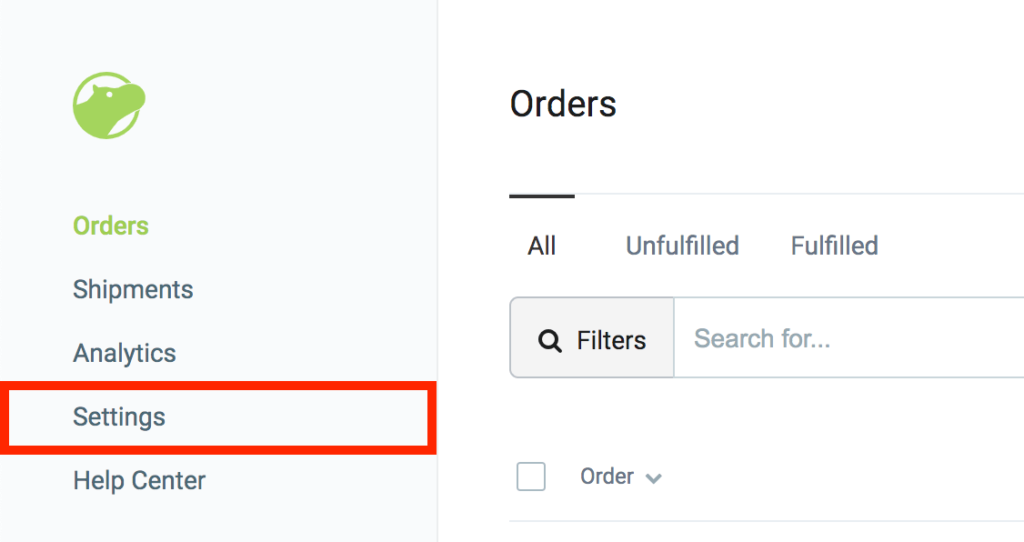Image resolution: width=1024 pixels, height=542 pixels.
Task: Show the Fulfilled orders tab
Action: [x=834, y=246]
